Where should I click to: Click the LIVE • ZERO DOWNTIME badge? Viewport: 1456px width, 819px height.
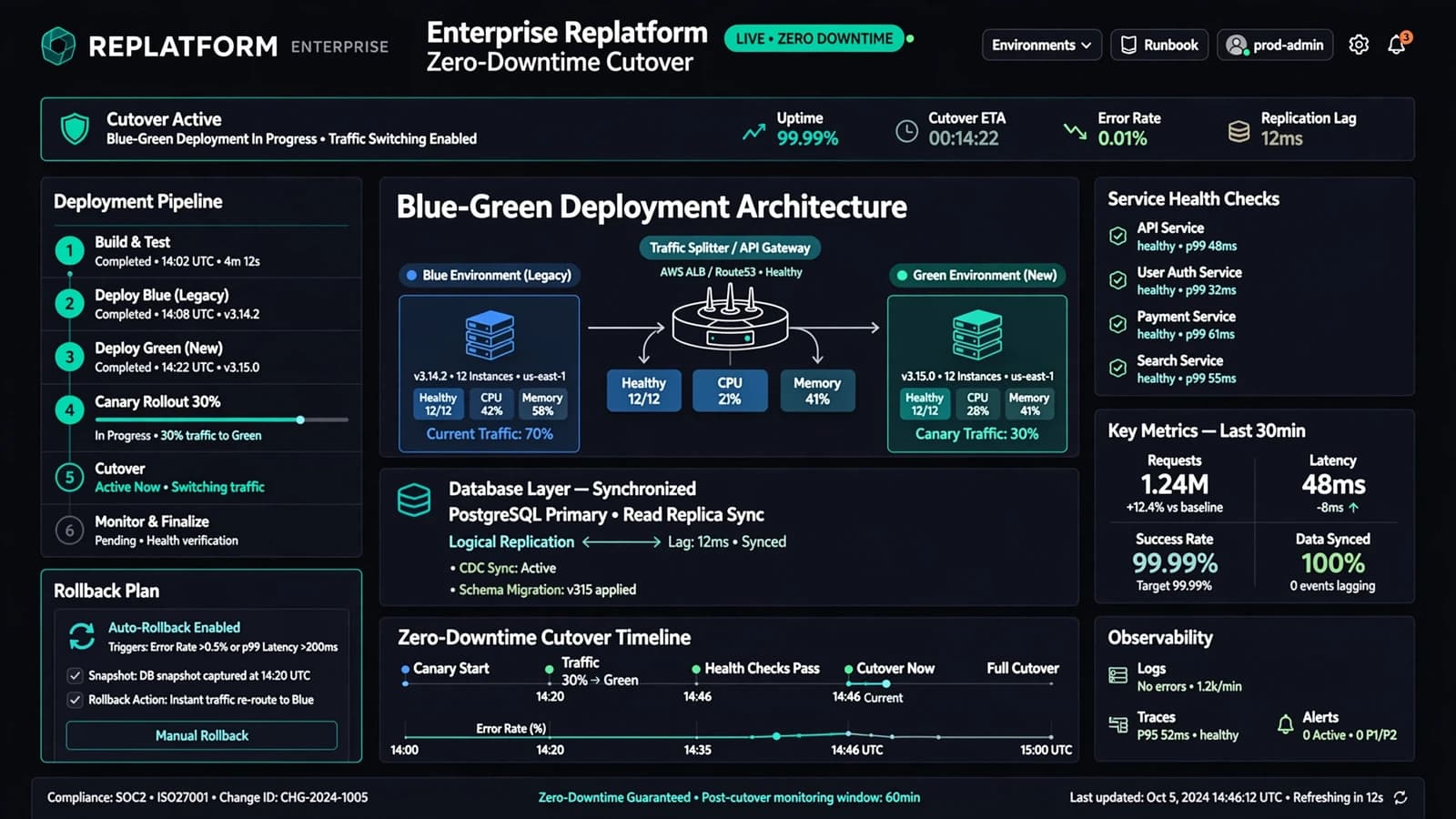pyautogui.click(x=814, y=38)
